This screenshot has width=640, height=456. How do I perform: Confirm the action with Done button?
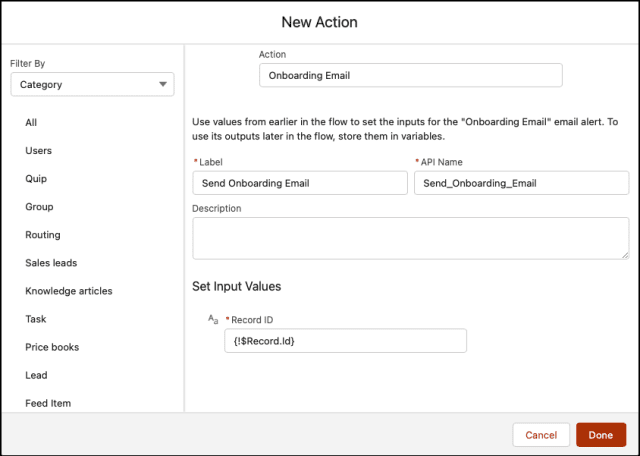[601, 435]
